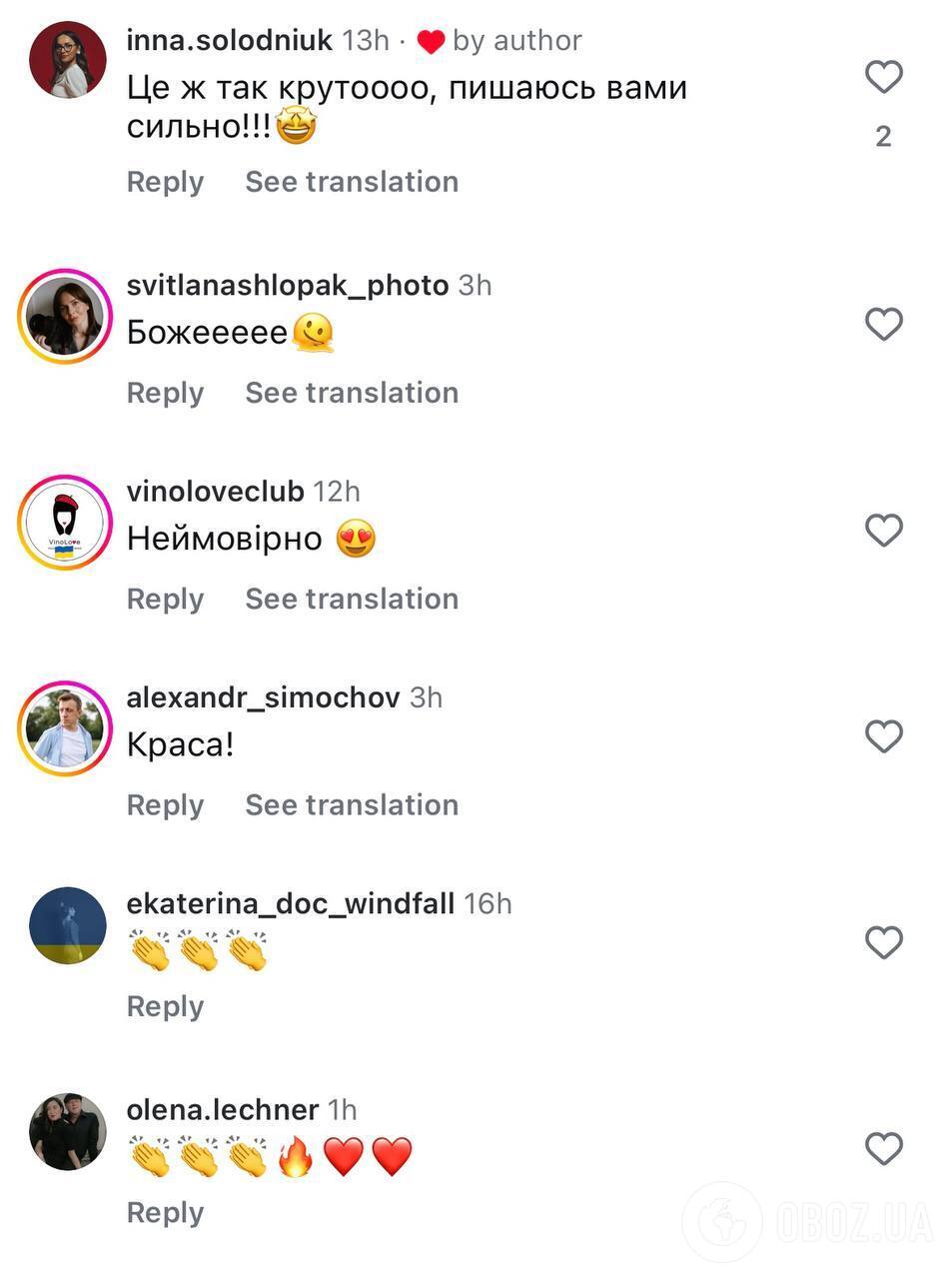
Task: Open ekaterina_doc_windfall's profile picture
Action: click(x=68, y=925)
